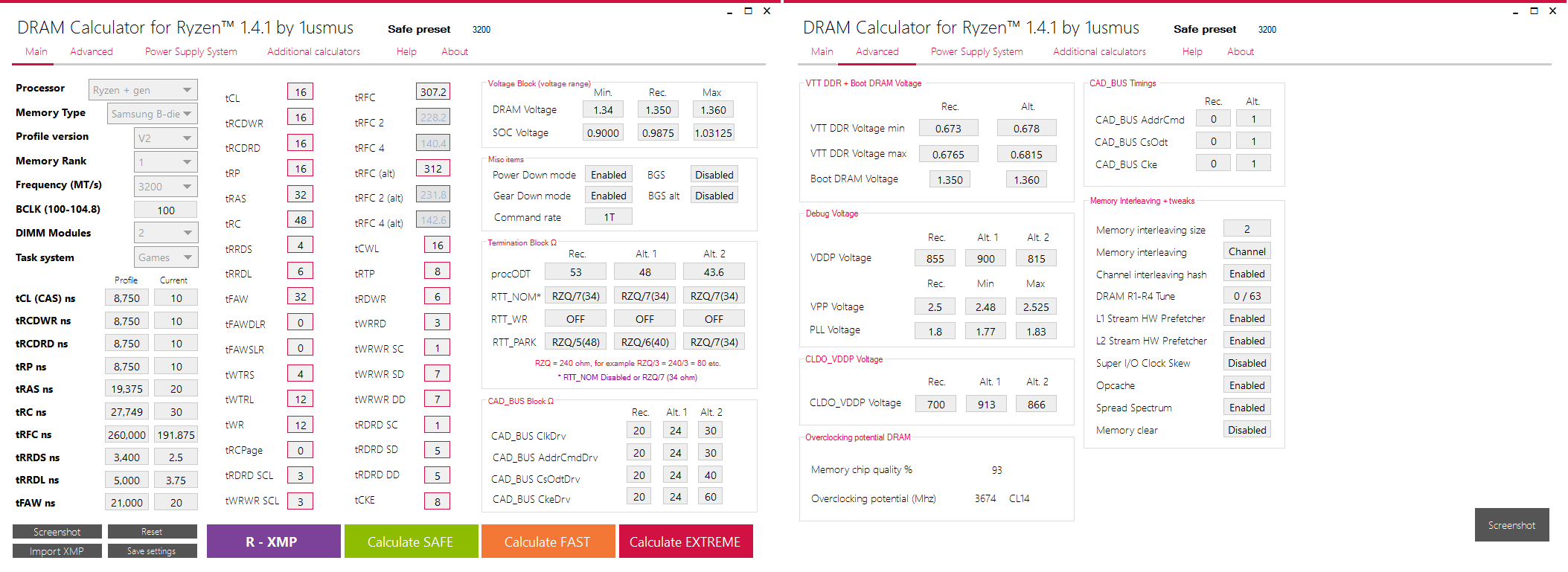The height and width of the screenshot is (572, 1568).
Task: Click tRFC ns Current value 191.875
Action: point(176,435)
